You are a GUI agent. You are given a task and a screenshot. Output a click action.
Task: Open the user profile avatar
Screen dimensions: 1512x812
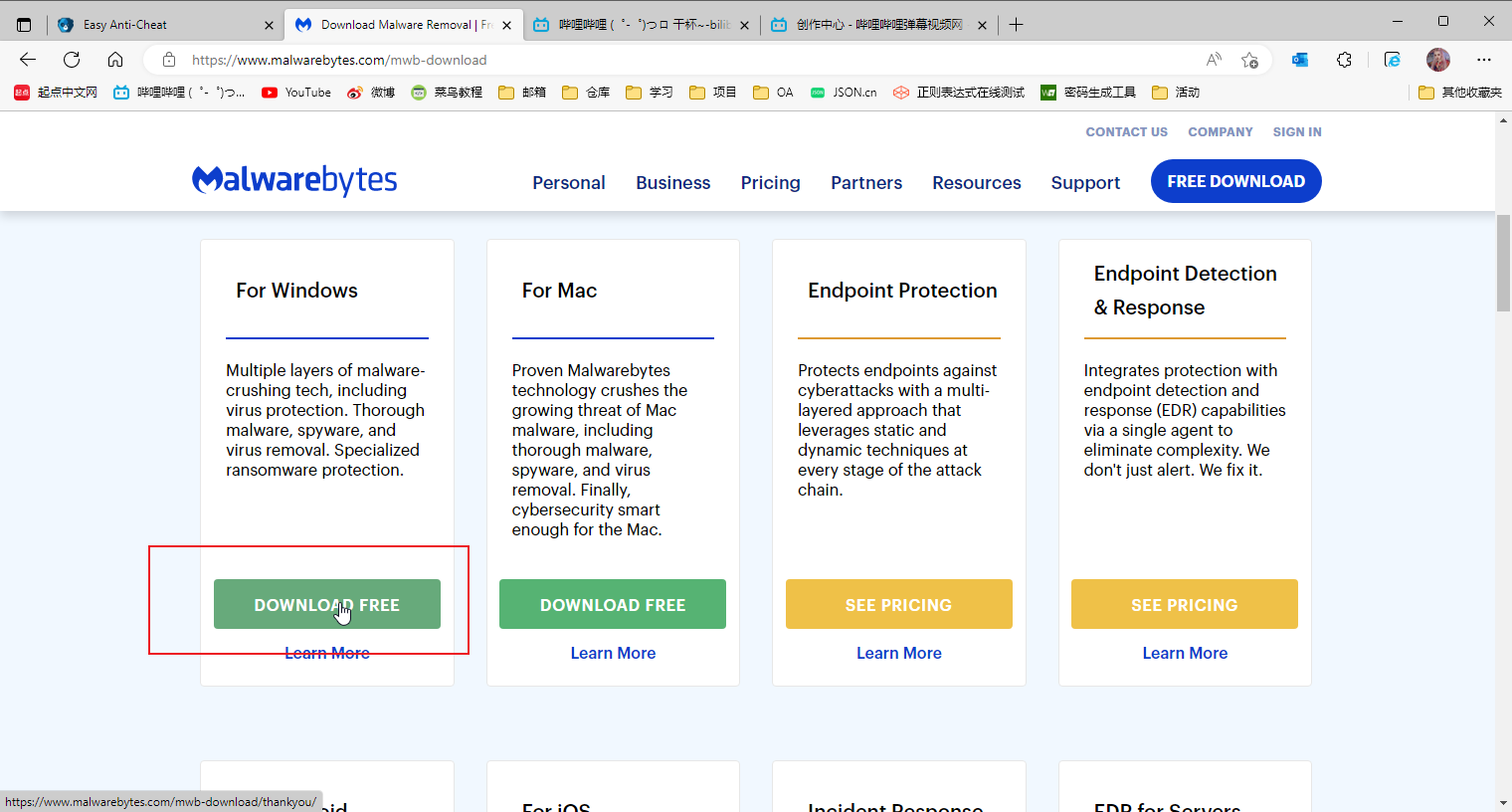[1438, 60]
